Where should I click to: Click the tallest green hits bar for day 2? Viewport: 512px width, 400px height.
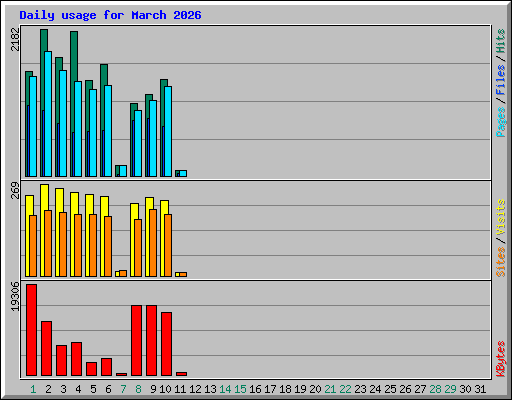click(x=44, y=40)
